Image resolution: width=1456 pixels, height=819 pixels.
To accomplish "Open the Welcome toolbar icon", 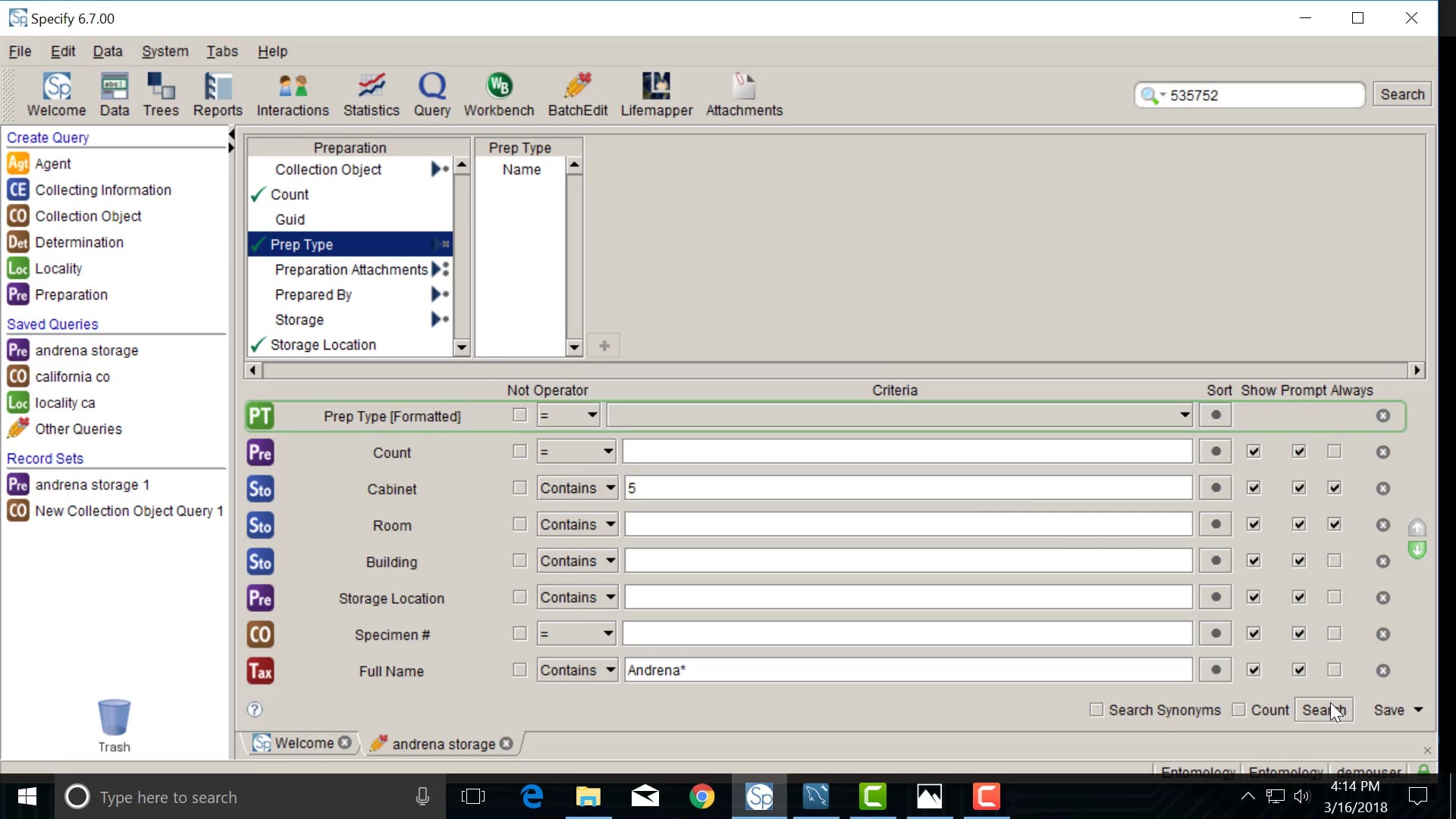I will tap(56, 95).
